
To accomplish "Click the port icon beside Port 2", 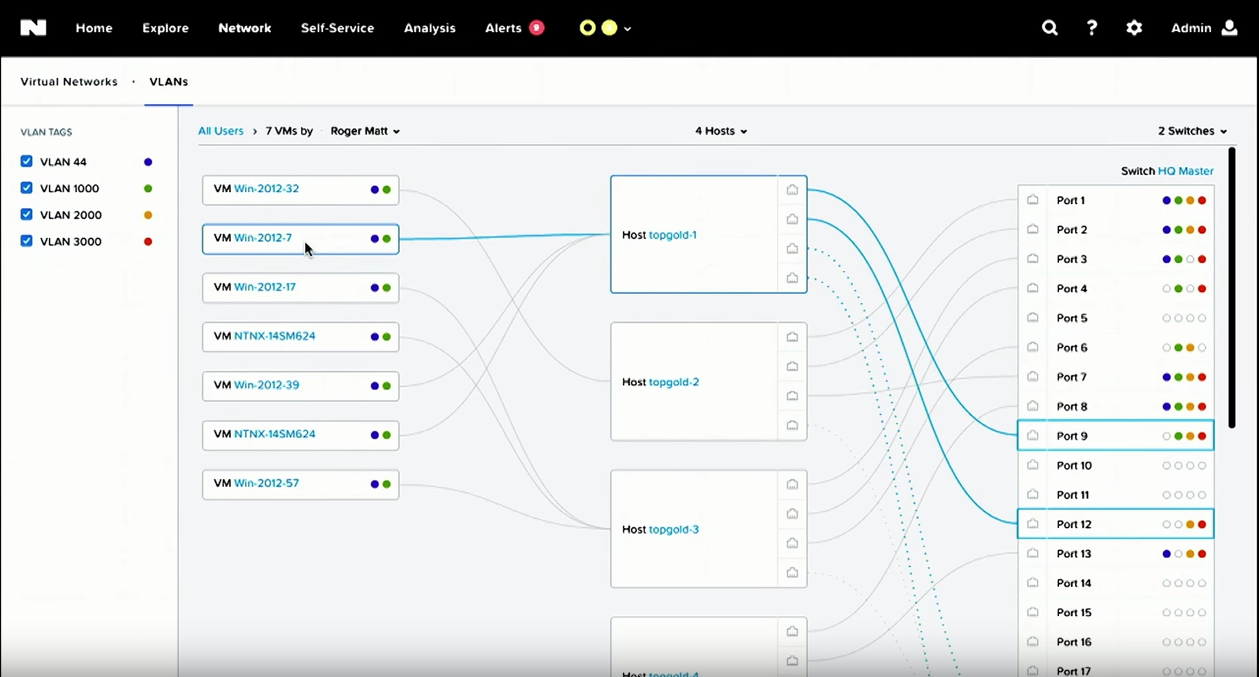I will [x=1033, y=230].
